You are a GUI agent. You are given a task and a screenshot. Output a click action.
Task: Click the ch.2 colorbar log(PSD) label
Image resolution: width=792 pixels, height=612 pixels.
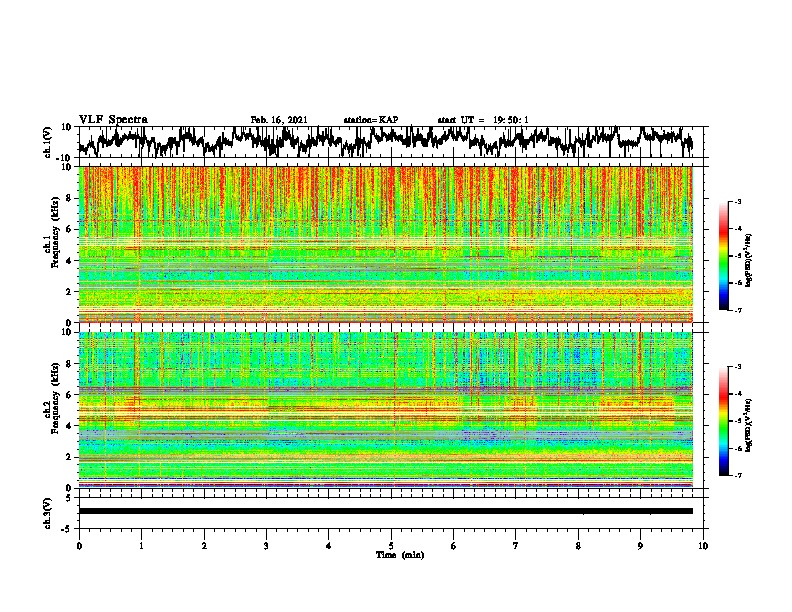point(749,425)
